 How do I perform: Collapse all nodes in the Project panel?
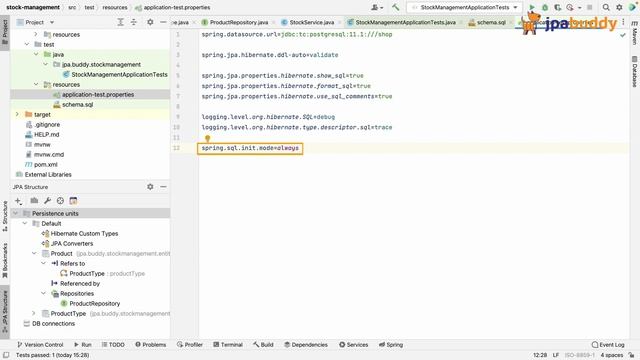(133, 22)
